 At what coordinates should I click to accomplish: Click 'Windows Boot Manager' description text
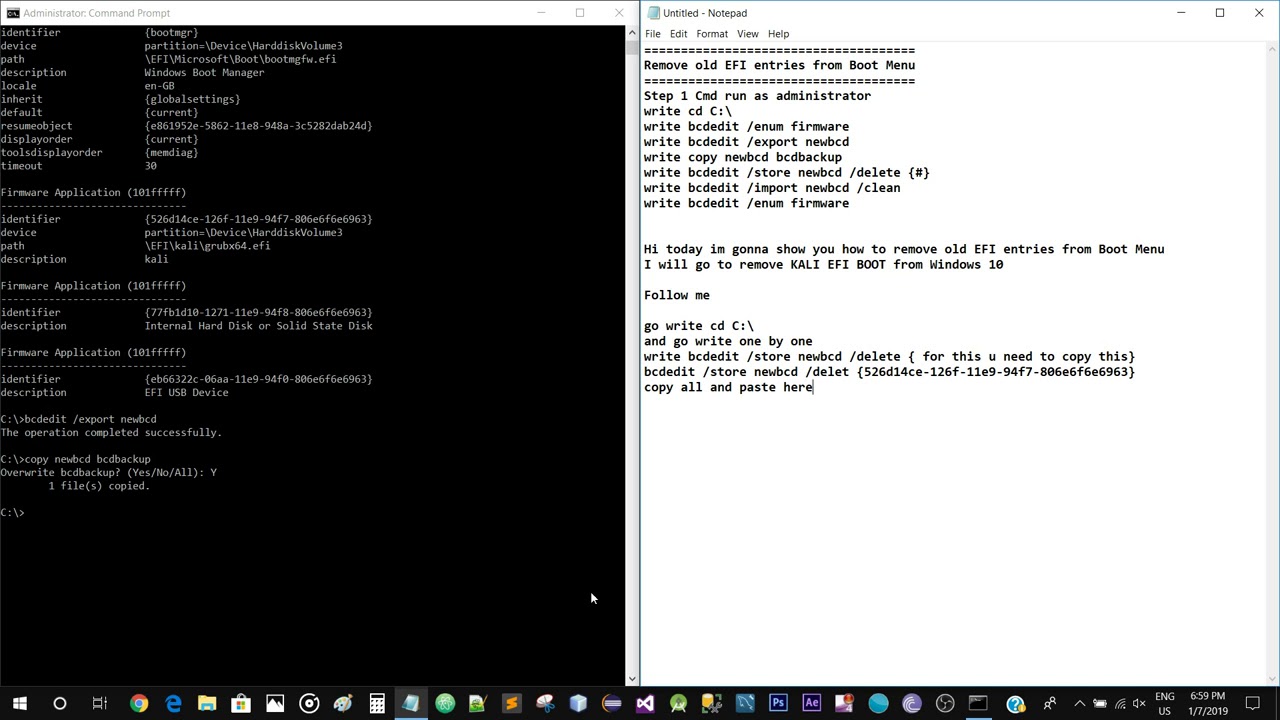coord(204,72)
